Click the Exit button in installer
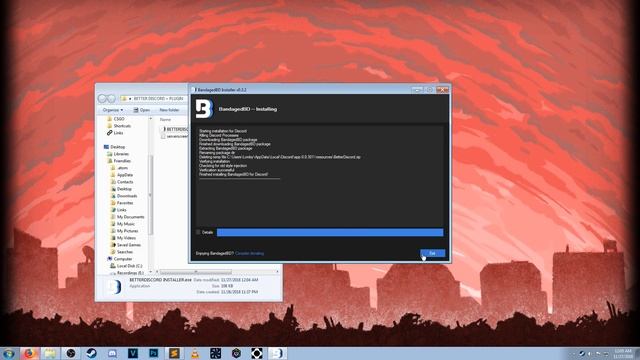 (433, 253)
